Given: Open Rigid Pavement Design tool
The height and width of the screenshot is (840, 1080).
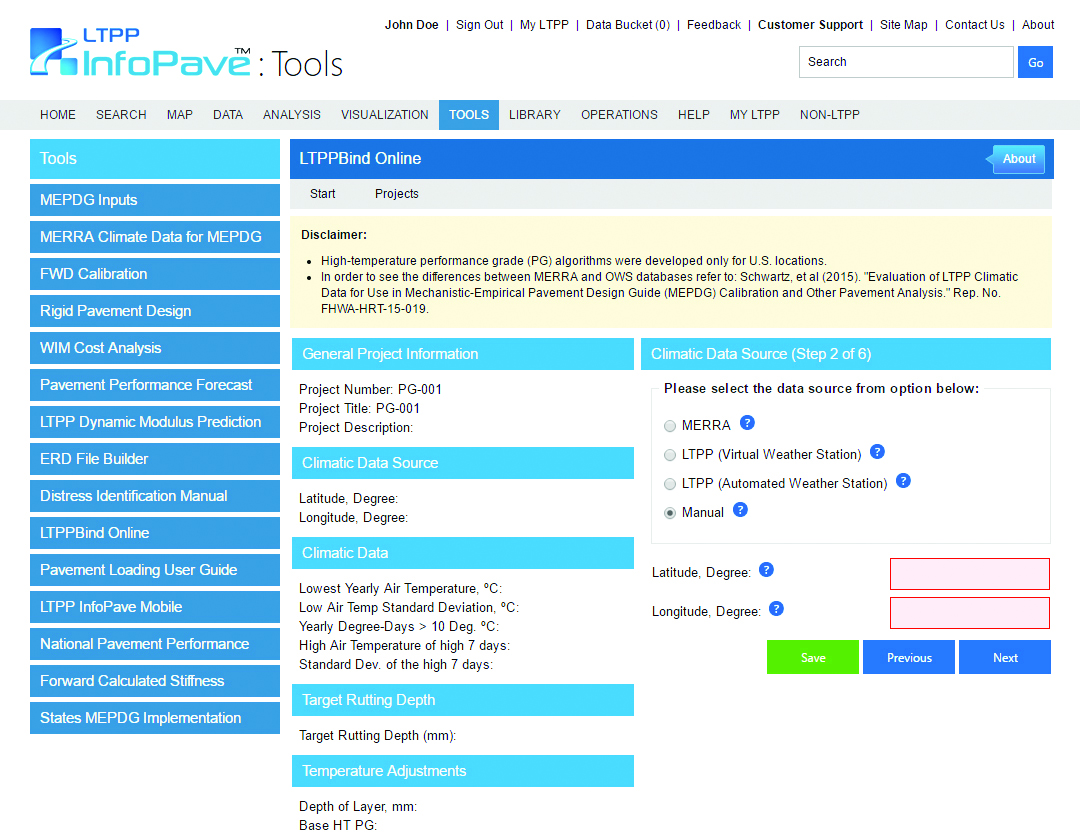Looking at the screenshot, I should (155, 311).
